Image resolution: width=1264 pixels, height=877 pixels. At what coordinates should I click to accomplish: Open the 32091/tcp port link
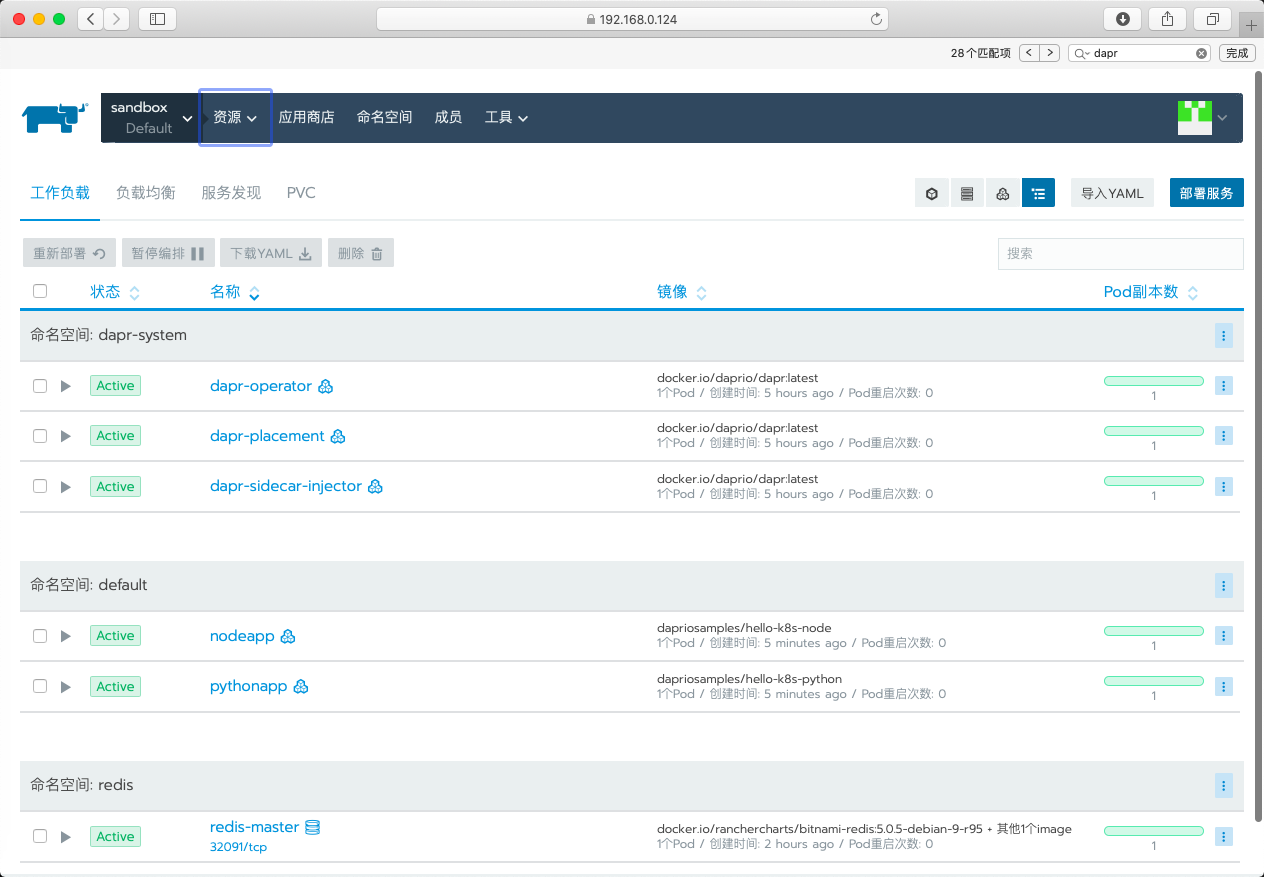point(238,847)
